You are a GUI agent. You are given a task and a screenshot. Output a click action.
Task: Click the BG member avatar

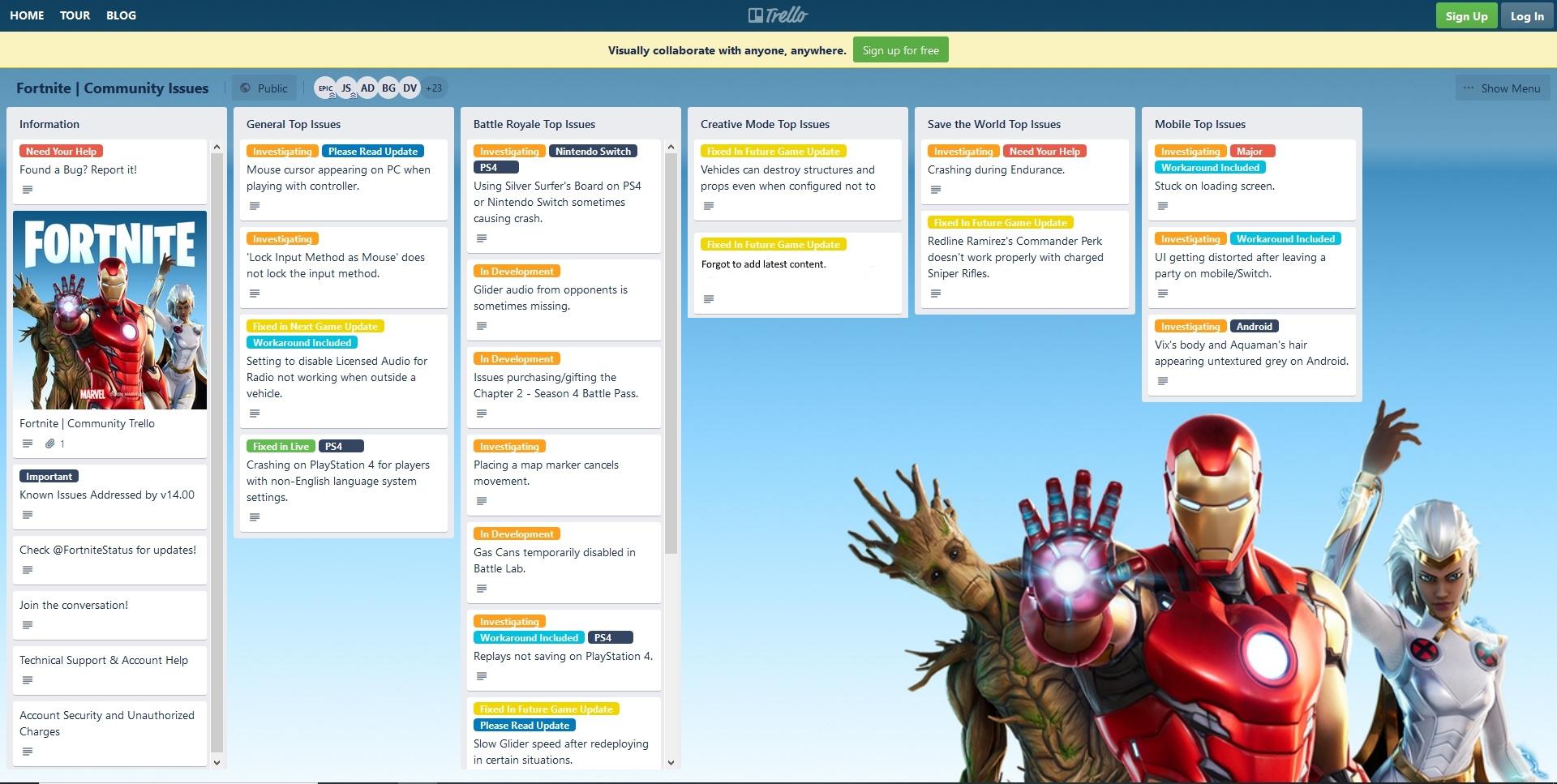pos(388,88)
